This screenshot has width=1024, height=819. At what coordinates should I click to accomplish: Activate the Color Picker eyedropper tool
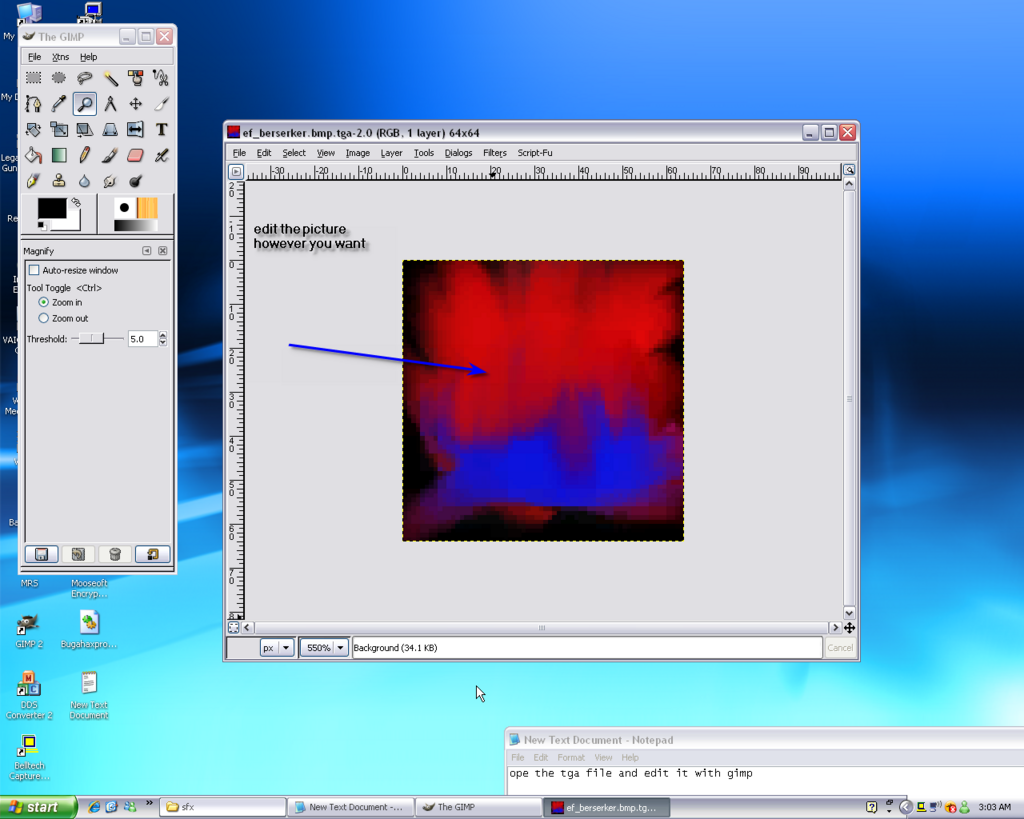(59, 103)
